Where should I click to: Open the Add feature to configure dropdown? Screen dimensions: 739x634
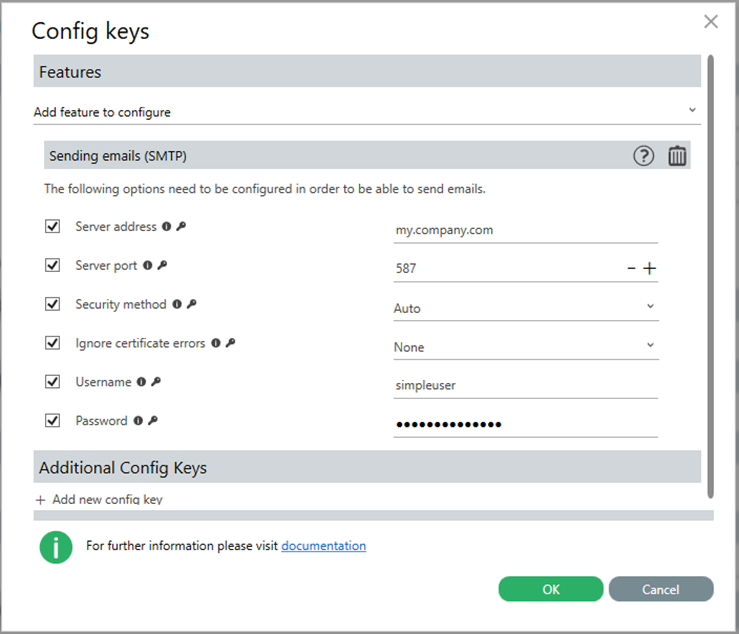pyautogui.click(x=367, y=112)
